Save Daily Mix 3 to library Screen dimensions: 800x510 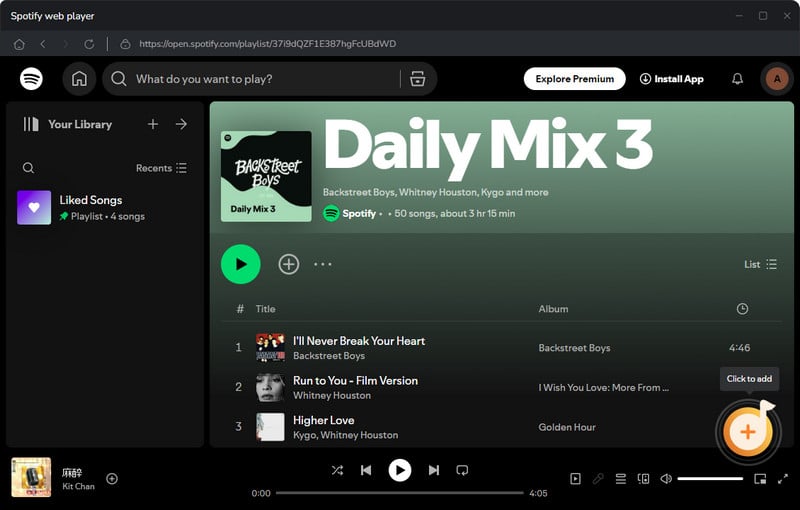click(289, 264)
